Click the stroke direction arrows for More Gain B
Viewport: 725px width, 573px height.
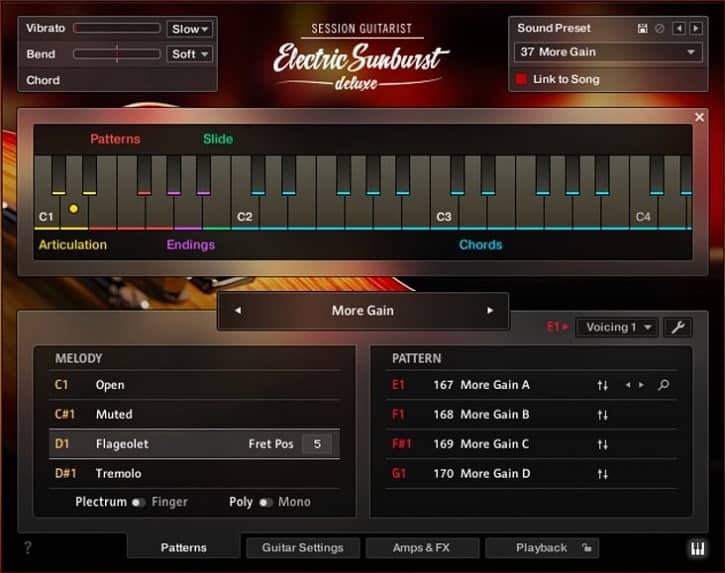602,414
